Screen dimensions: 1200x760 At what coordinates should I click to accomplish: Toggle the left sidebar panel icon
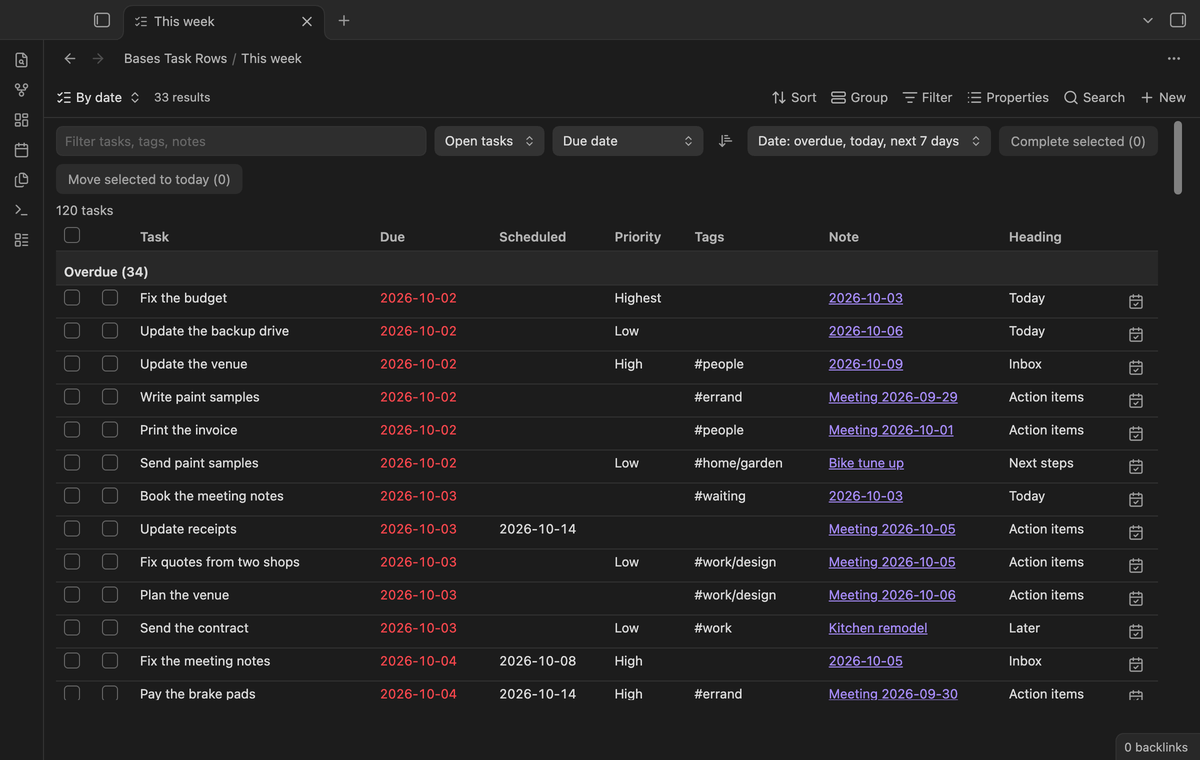click(101, 20)
